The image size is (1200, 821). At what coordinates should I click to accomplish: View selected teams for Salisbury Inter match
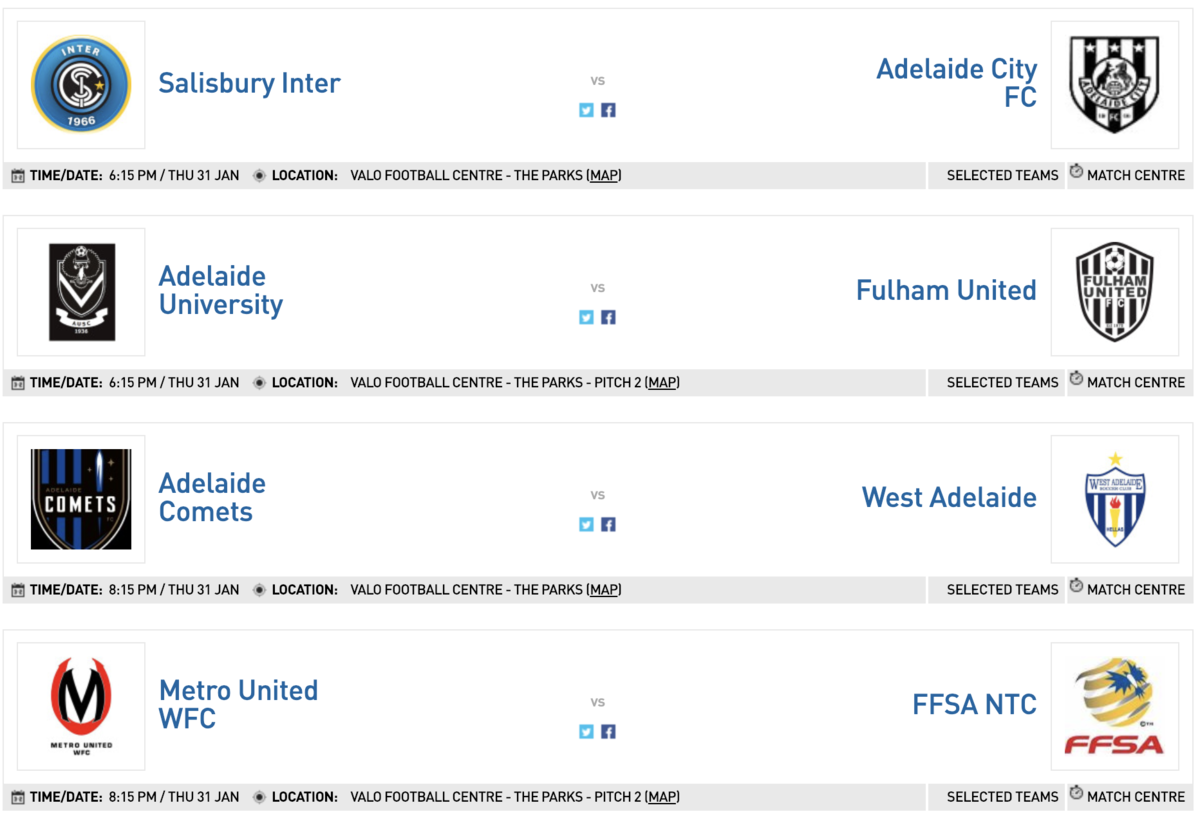click(1002, 175)
